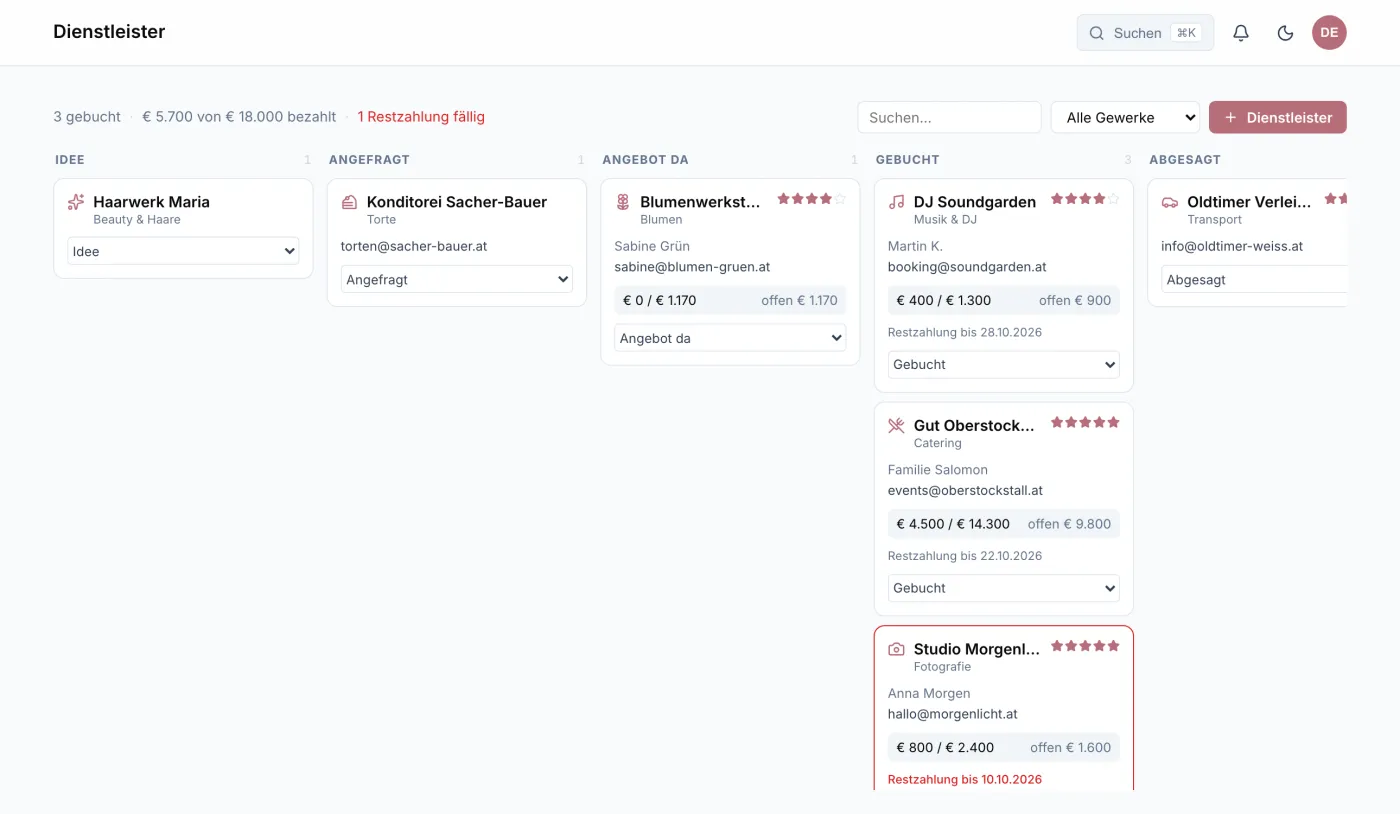Click the car icon on the Oldtimer Verleih card
1400x814 pixels.
click(1170, 202)
